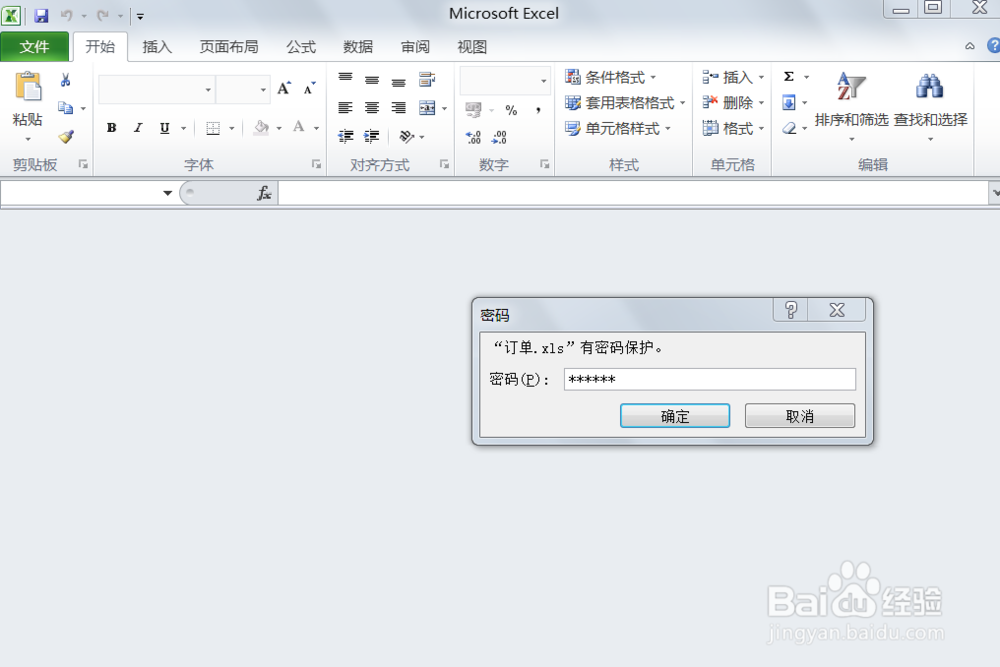Image resolution: width=1000 pixels, height=667 pixels.
Task: Click the formula bar input
Action: pos(633,193)
